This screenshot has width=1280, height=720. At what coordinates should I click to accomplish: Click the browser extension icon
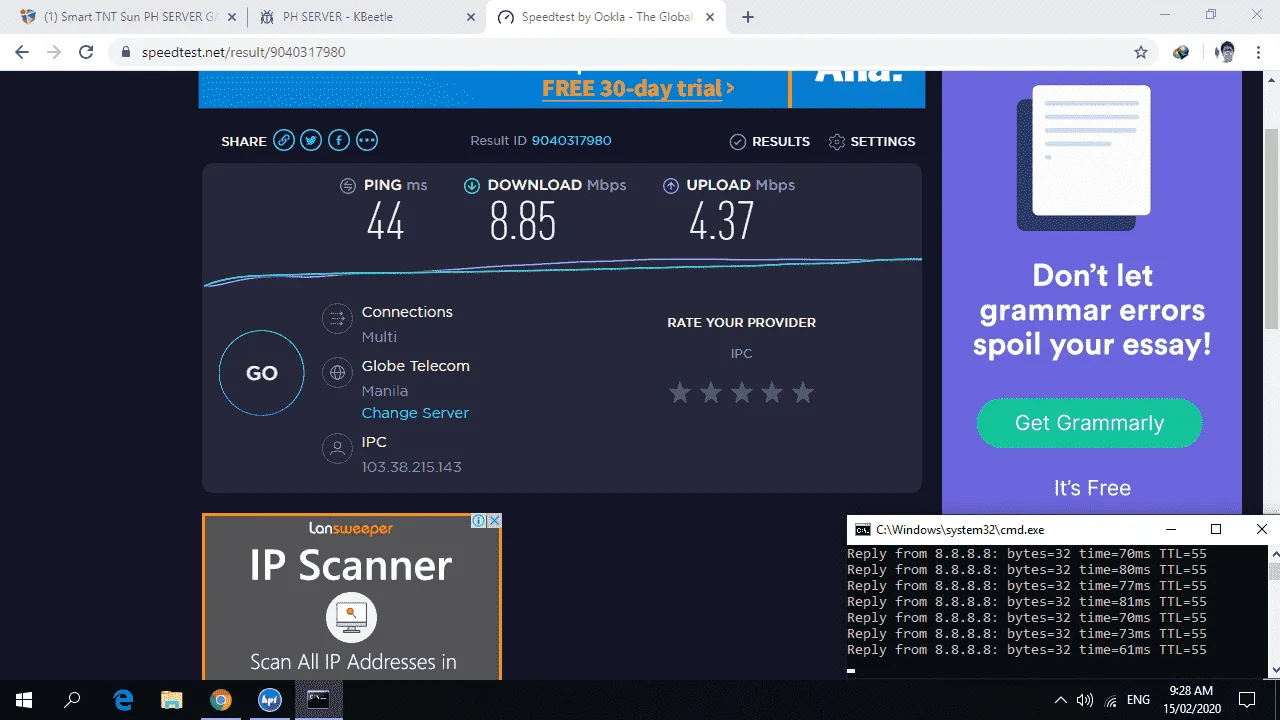point(1181,52)
